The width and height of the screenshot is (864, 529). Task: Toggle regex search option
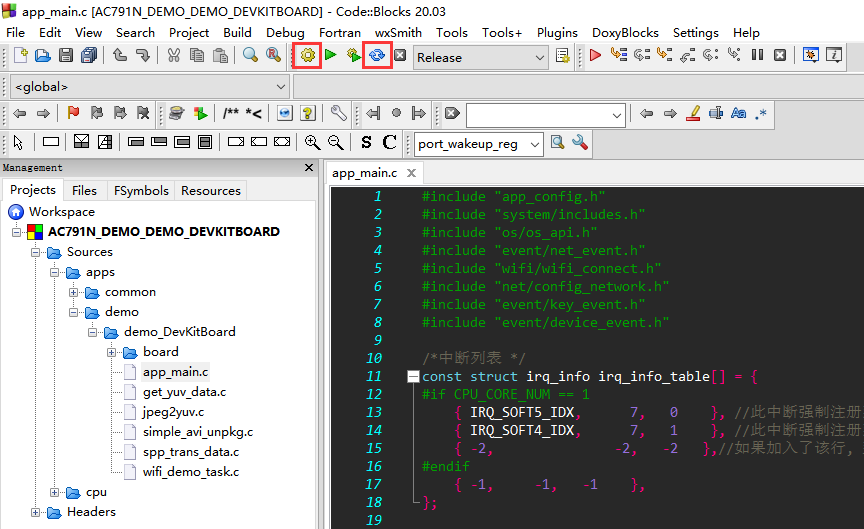coord(761,114)
